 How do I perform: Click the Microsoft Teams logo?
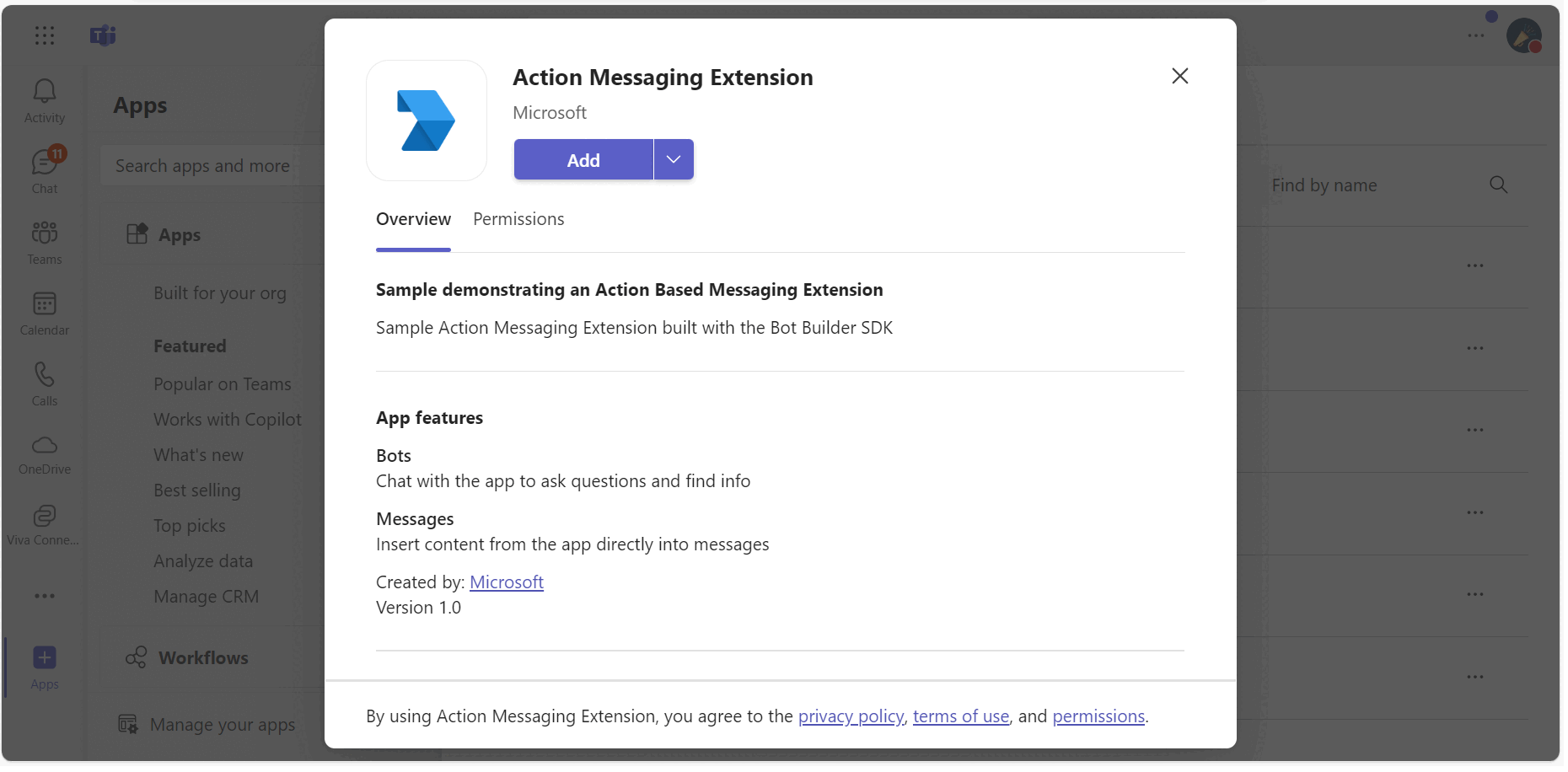point(102,35)
